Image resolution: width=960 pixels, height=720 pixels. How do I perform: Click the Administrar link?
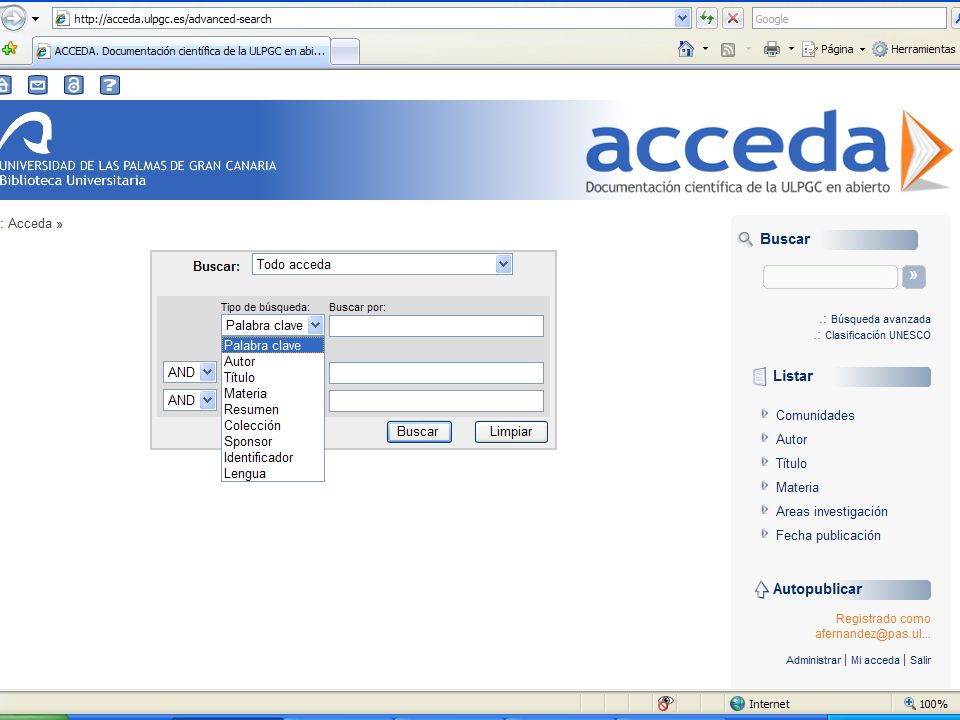[x=813, y=660]
